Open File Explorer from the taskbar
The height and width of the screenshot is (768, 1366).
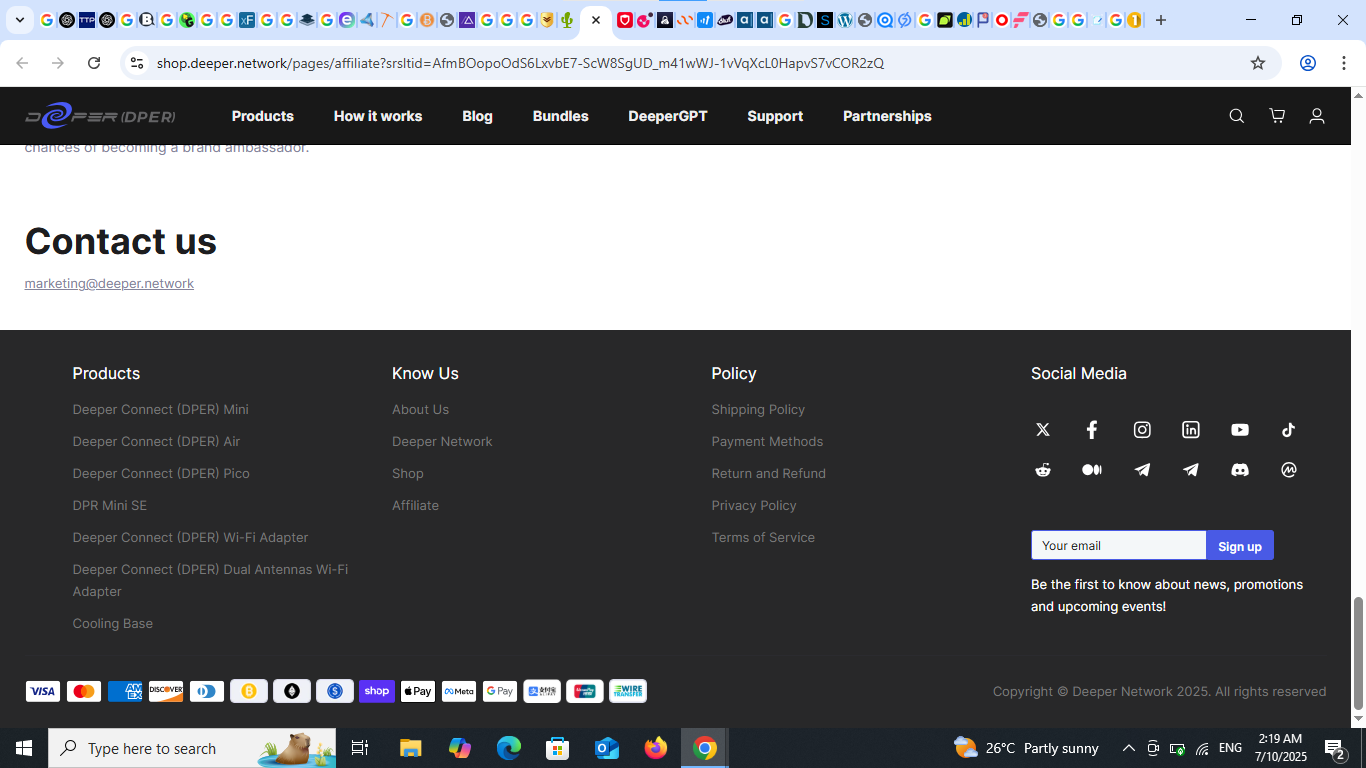point(411,748)
